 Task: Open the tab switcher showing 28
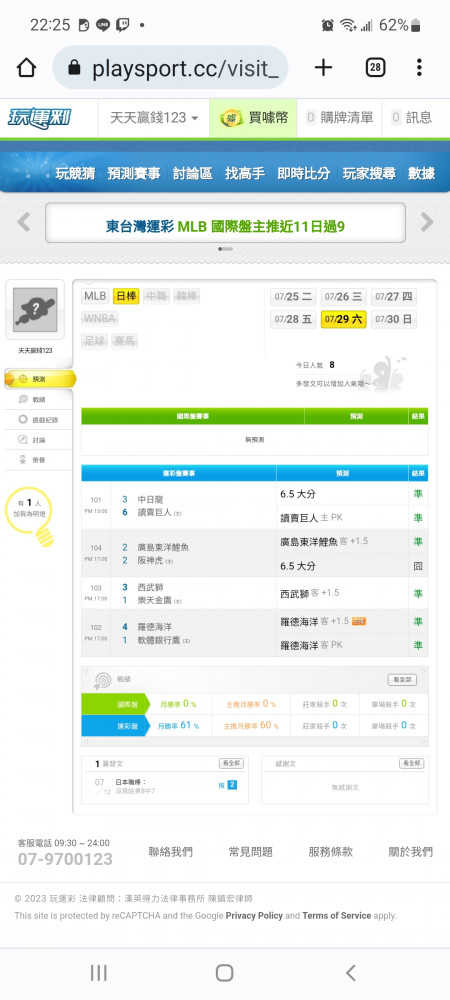coord(375,68)
